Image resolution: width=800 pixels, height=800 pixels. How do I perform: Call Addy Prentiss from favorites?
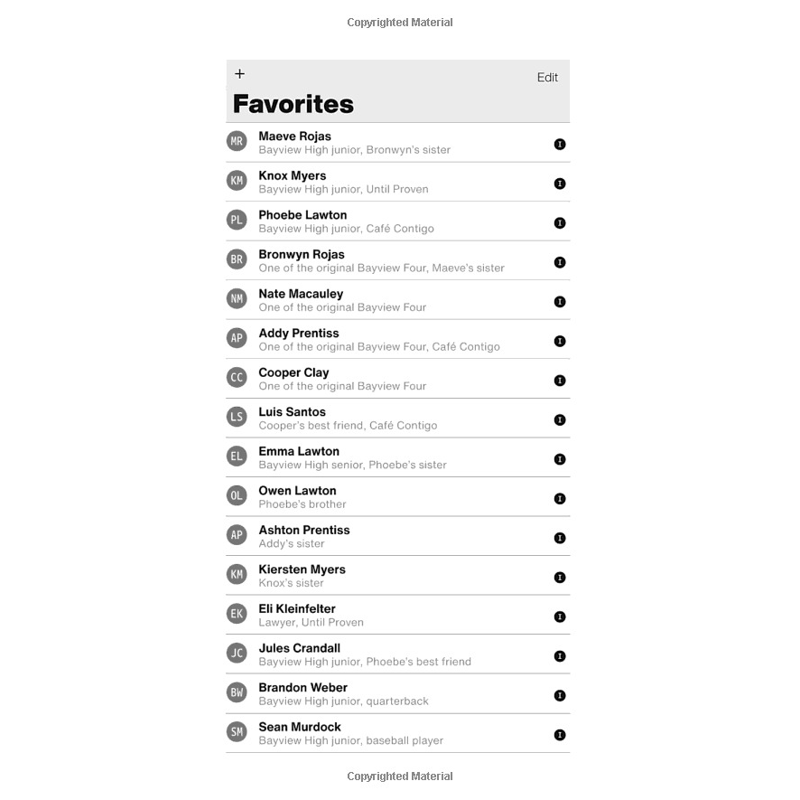(398, 339)
